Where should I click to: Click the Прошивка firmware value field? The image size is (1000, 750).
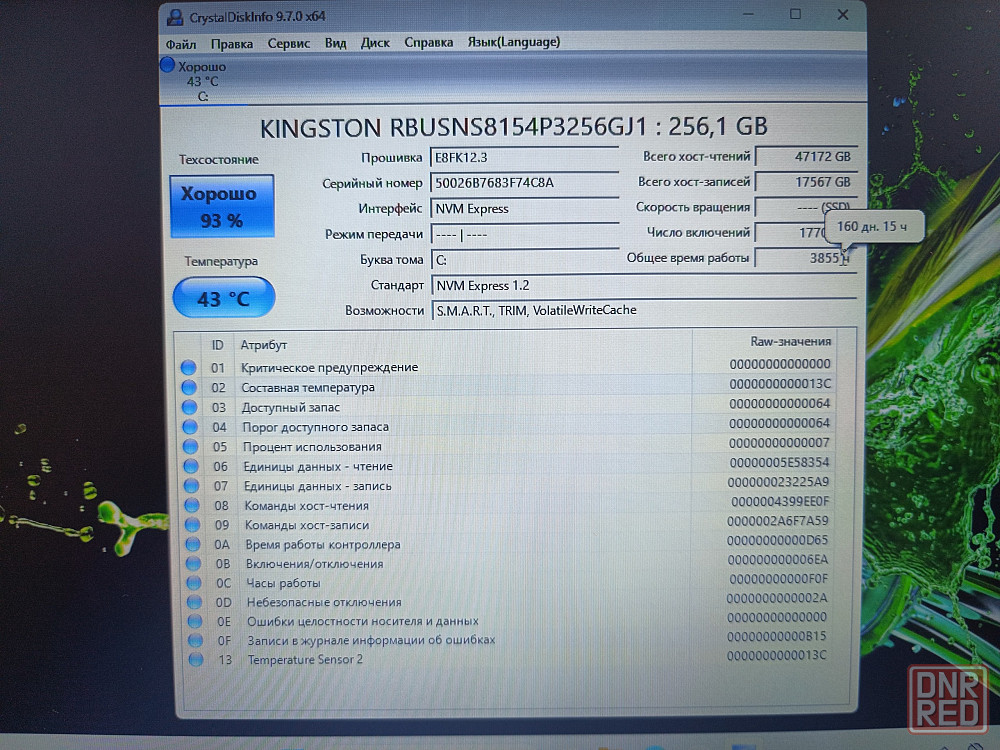(x=524, y=158)
